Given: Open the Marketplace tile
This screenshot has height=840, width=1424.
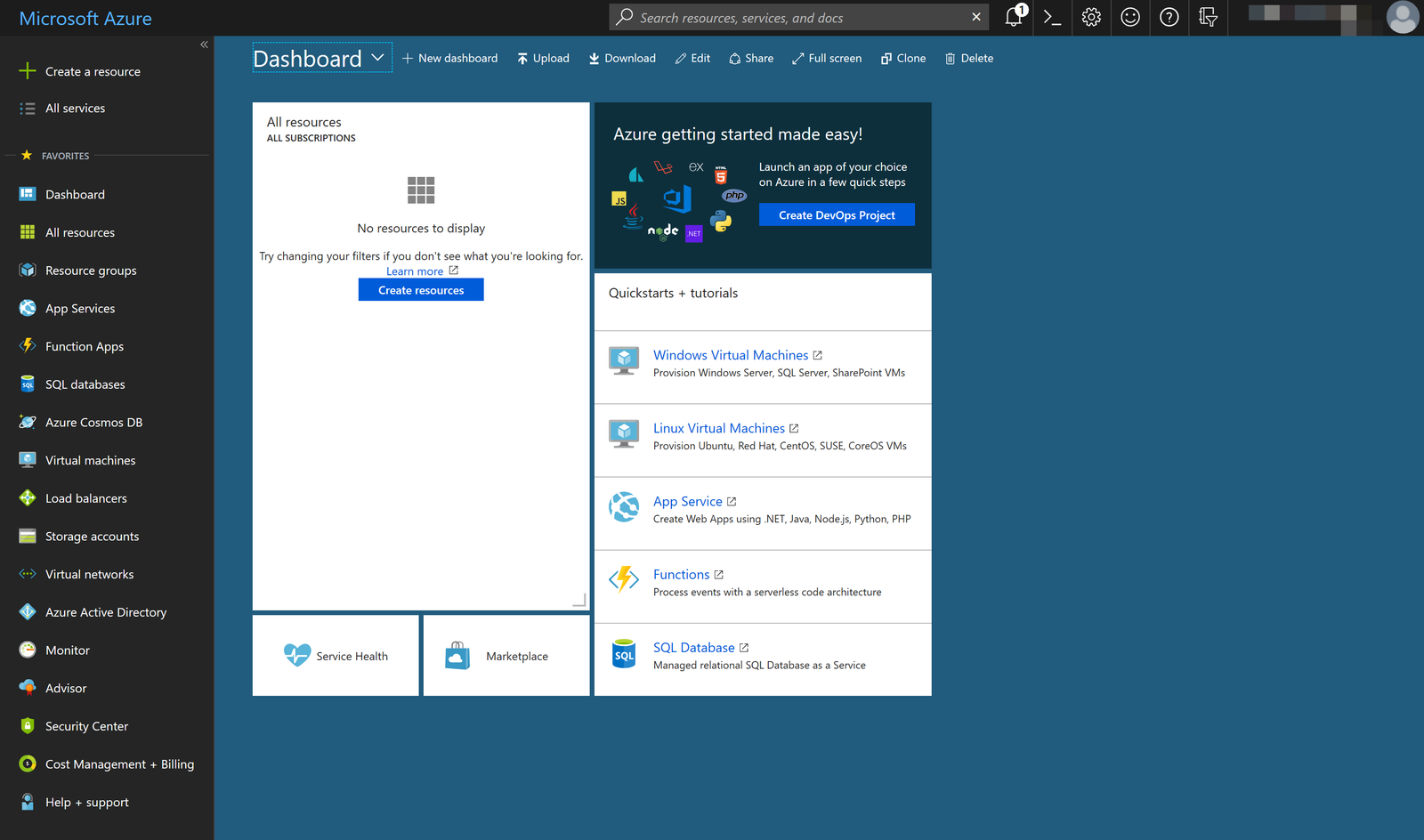Looking at the screenshot, I should click(x=506, y=656).
